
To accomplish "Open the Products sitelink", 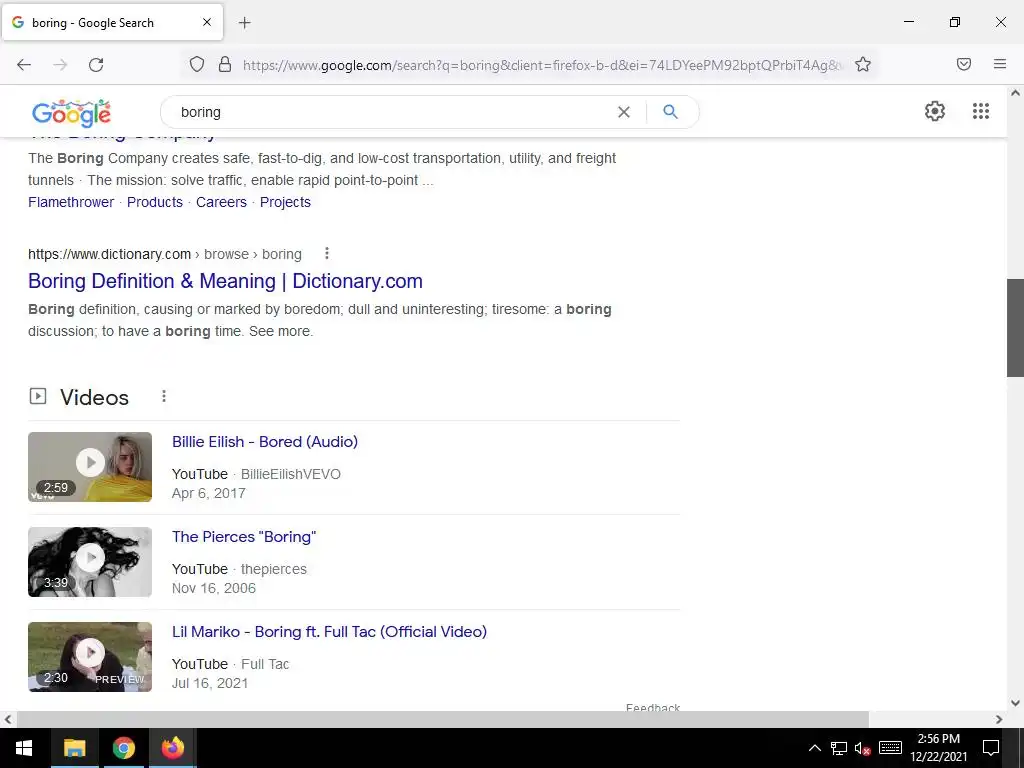I will (x=155, y=202).
